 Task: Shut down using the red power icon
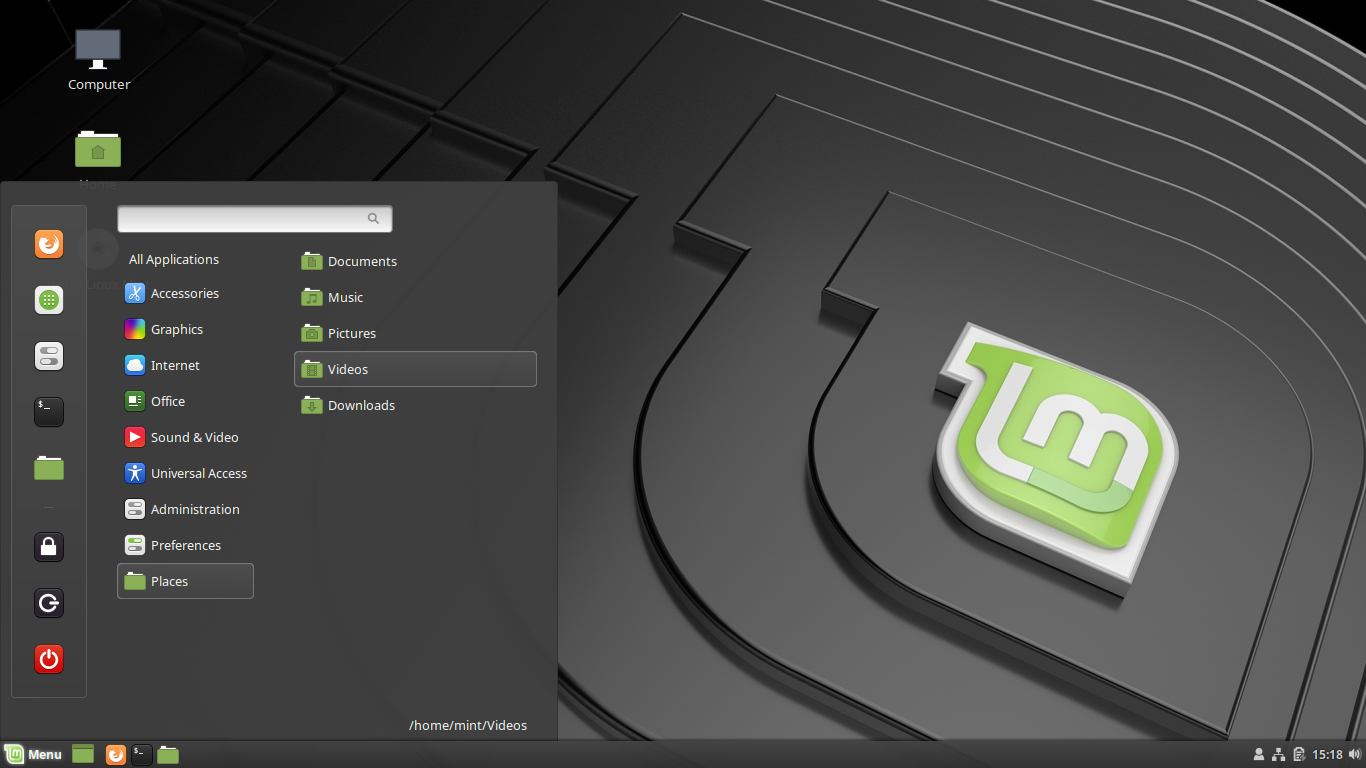[48, 658]
